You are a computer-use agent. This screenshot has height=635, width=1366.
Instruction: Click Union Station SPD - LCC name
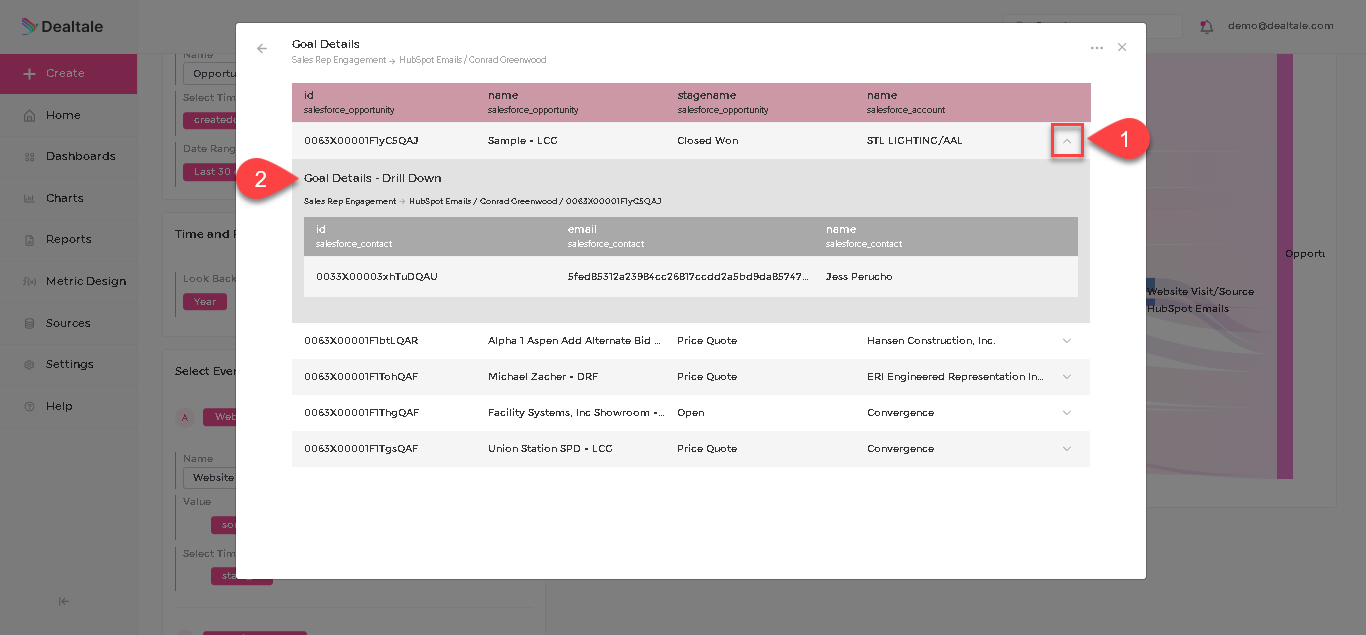pyautogui.click(x=550, y=449)
